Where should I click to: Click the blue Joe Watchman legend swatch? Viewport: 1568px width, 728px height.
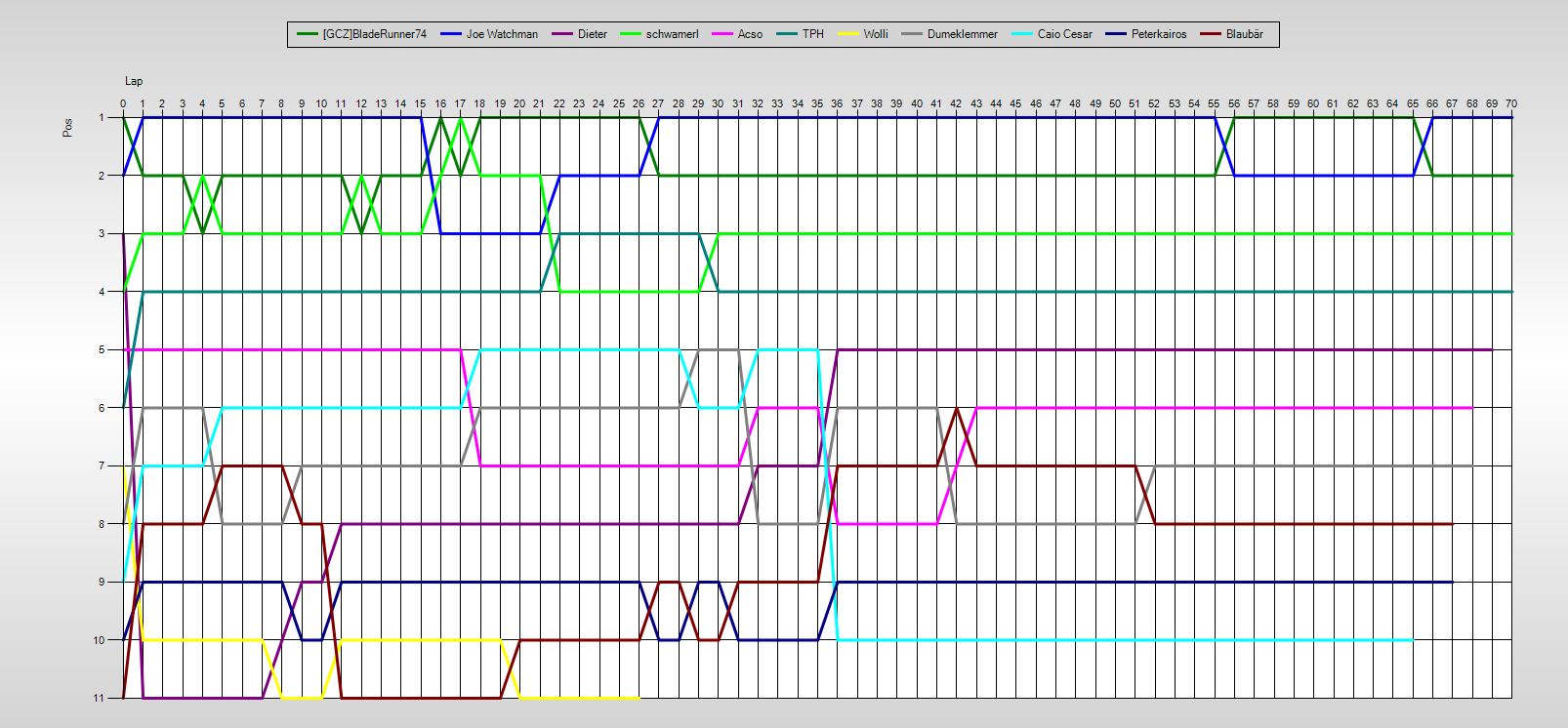click(451, 34)
